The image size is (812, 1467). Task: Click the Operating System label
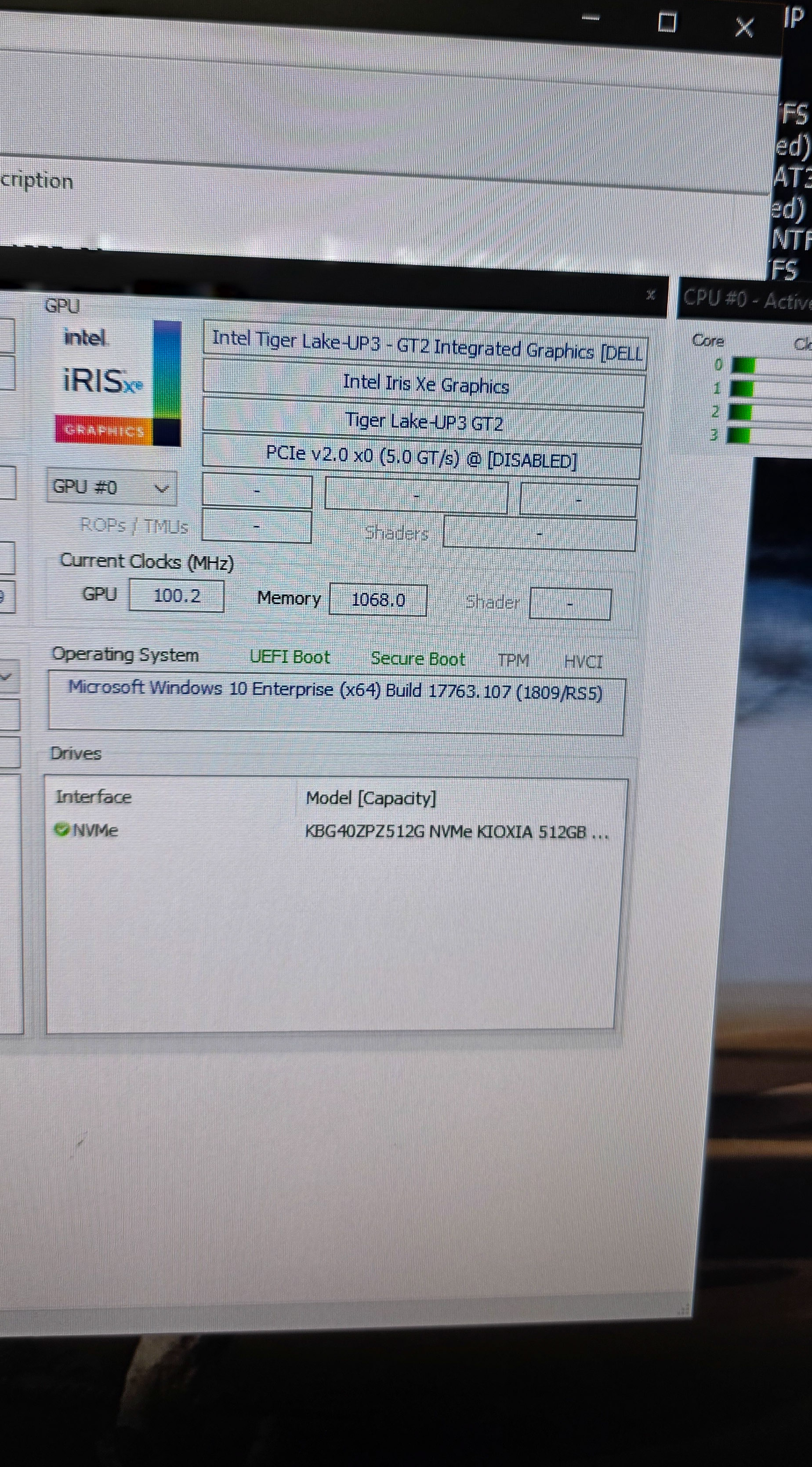pyautogui.click(x=125, y=654)
